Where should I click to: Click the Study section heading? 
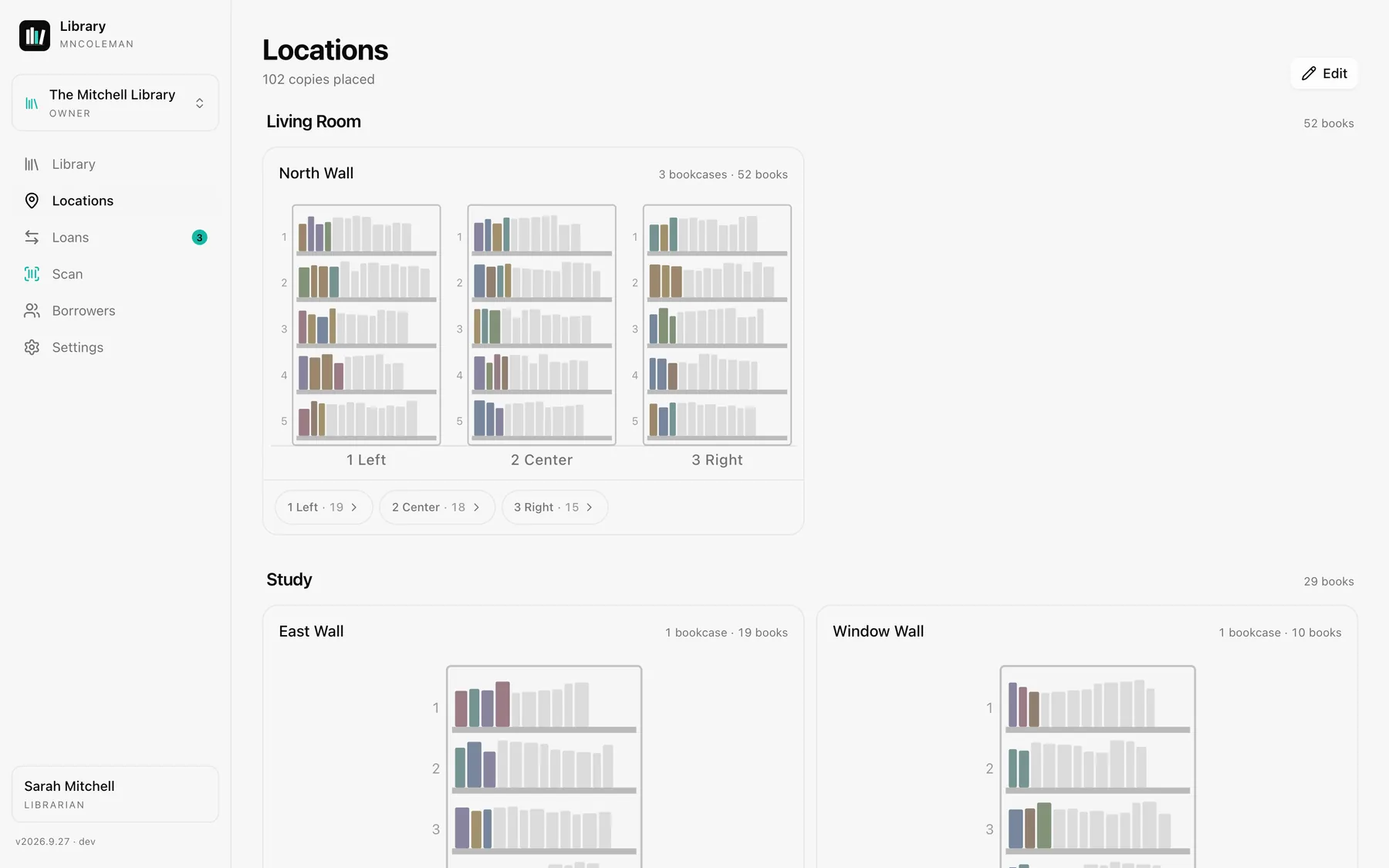click(289, 579)
